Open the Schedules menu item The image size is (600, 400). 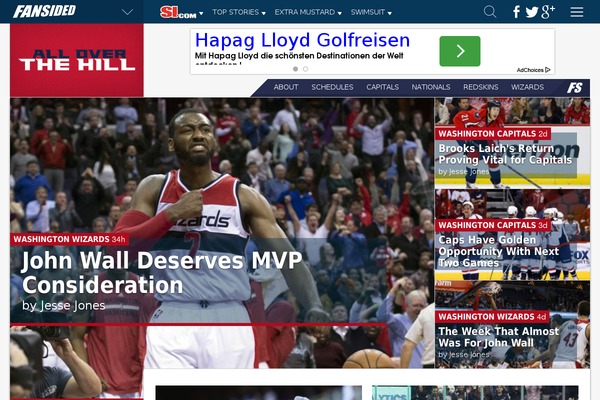point(332,87)
